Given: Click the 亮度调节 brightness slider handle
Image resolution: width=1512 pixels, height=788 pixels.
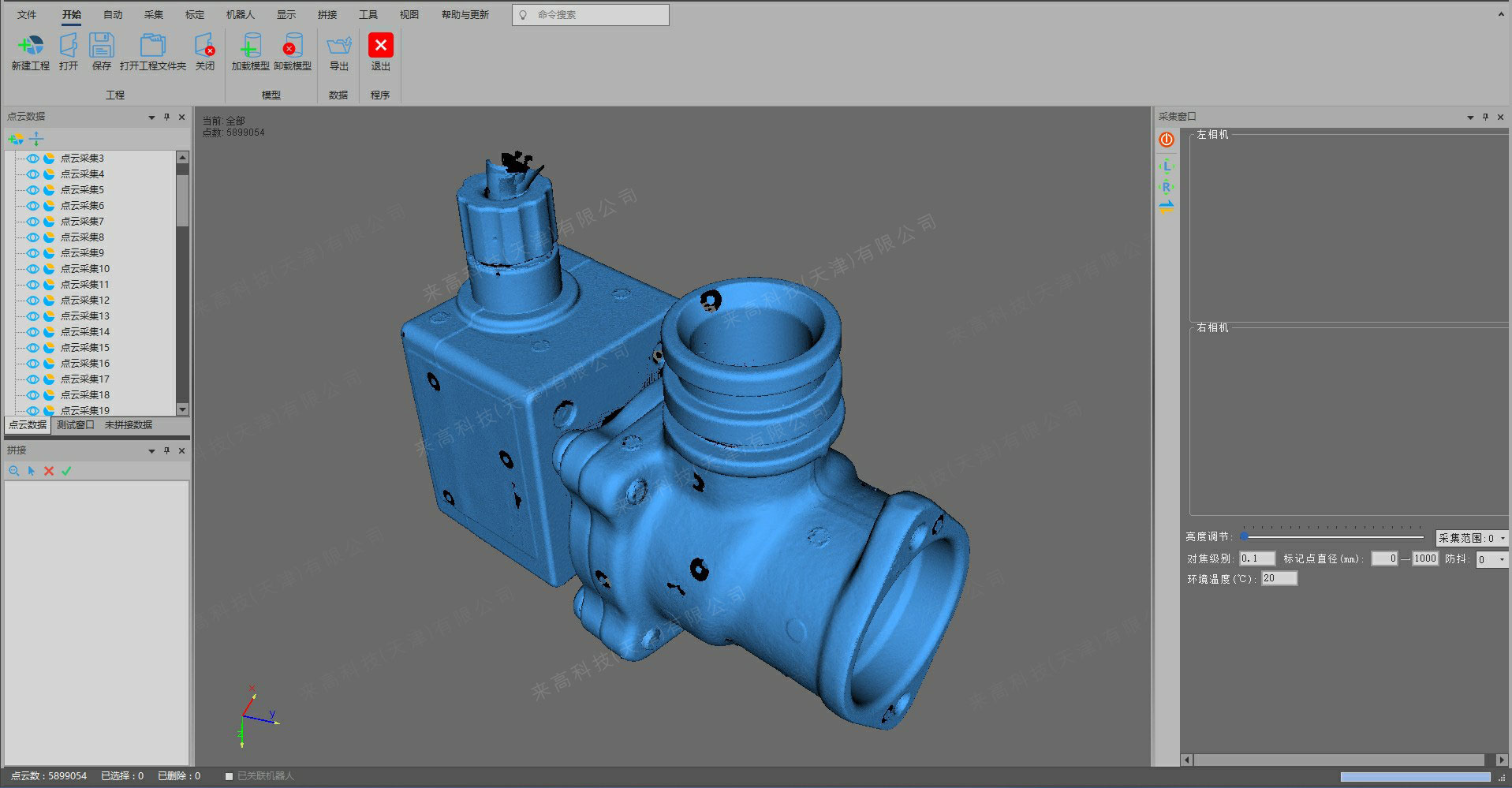Looking at the screenshot, I should [1244, 536].
